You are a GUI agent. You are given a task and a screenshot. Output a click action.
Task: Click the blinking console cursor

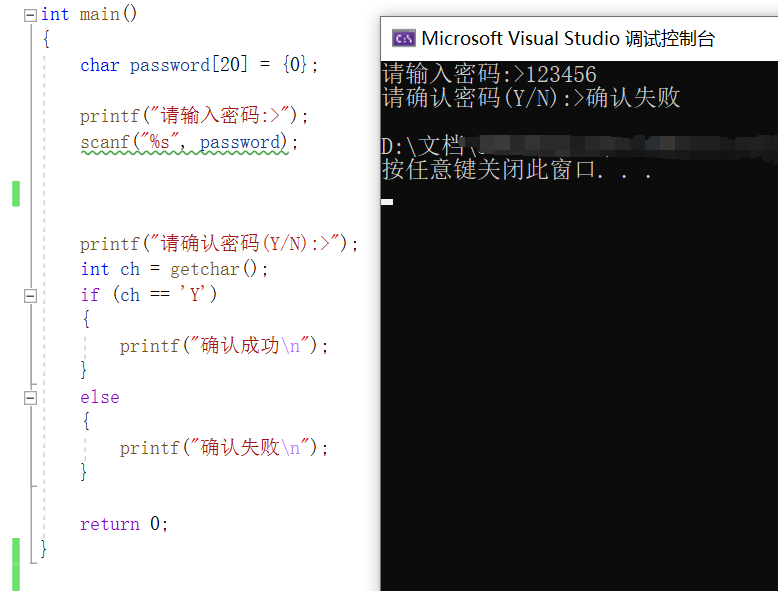(388, 201)
